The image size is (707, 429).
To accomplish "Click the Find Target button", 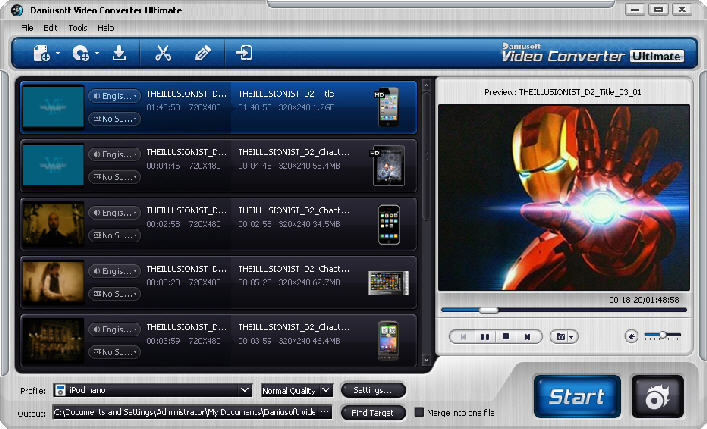I will tap(373, 412).
